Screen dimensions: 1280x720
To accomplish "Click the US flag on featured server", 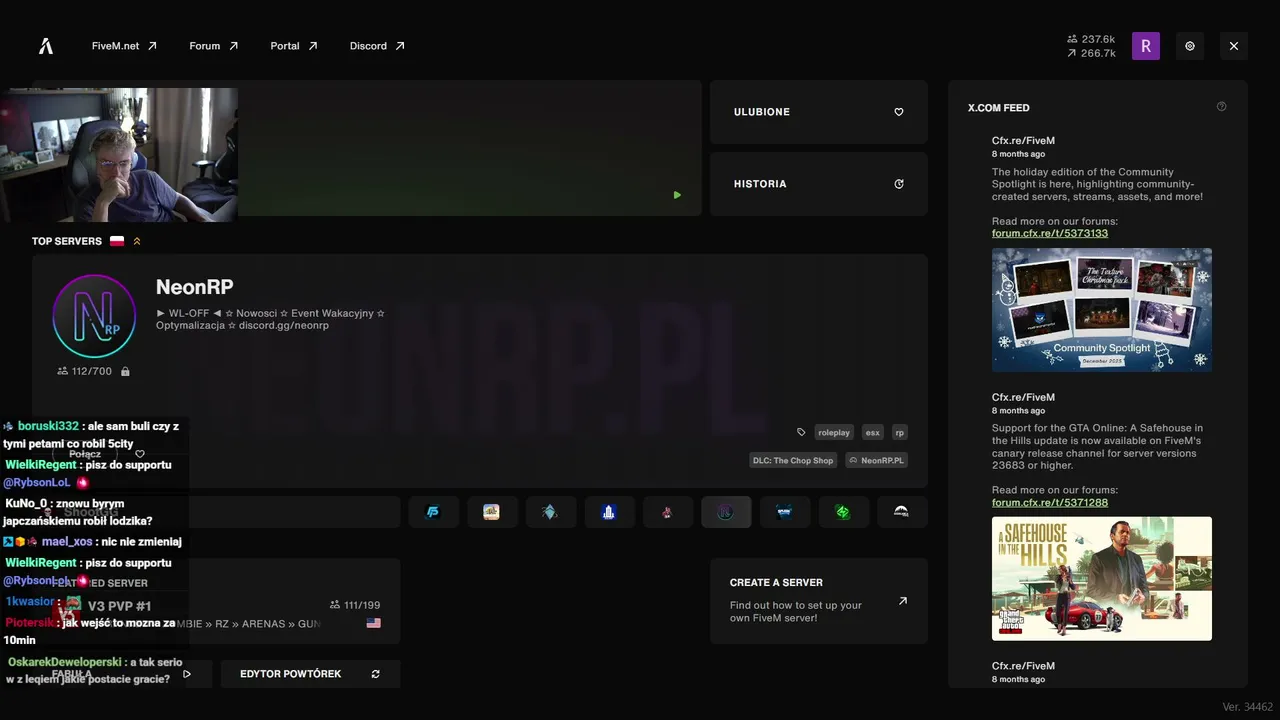I will 374,623.
